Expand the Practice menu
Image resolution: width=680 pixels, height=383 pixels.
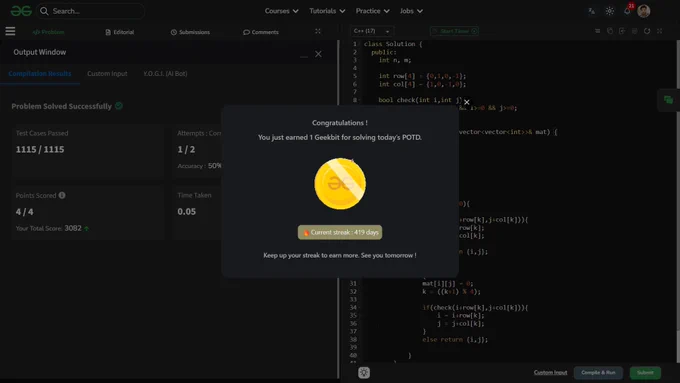coord(373,11)
